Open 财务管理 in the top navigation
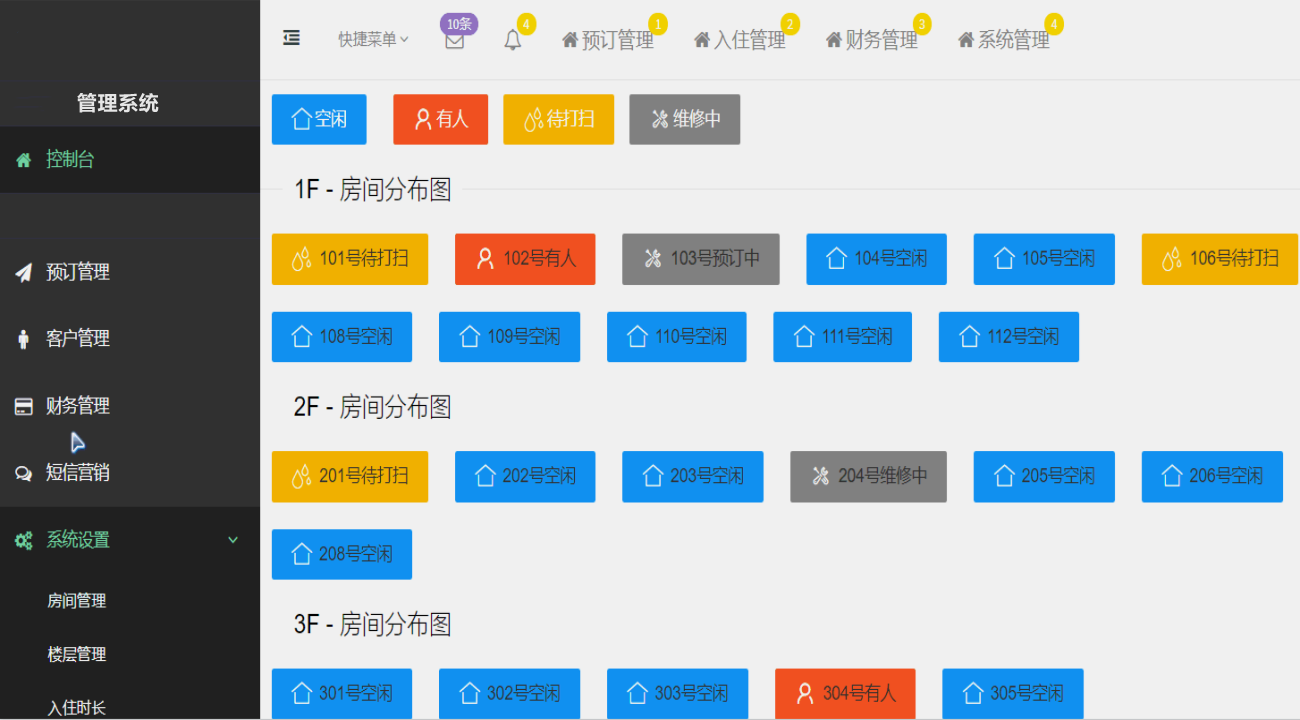The height and width of the screenshot is (720, 1300). point(872,40)
